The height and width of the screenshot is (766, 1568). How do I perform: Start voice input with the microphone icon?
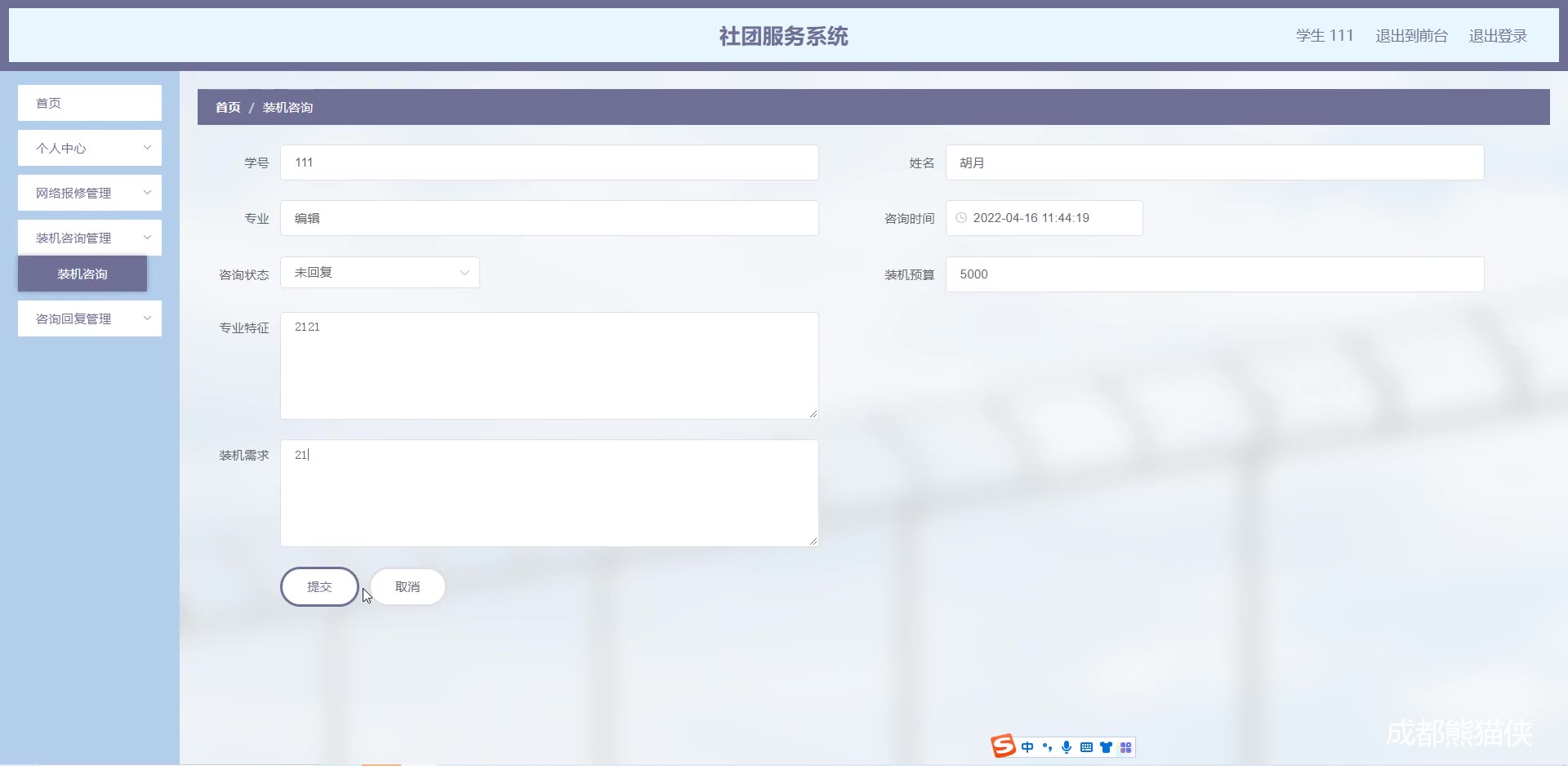(x=1067, y=747)
